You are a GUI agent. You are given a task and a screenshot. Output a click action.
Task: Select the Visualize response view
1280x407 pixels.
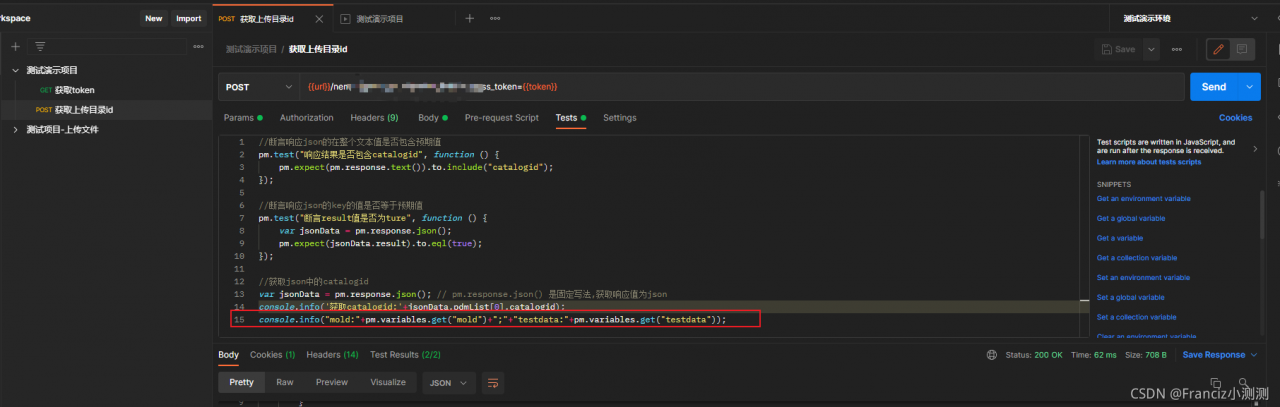pyautogui.click(x=388, y=382)
